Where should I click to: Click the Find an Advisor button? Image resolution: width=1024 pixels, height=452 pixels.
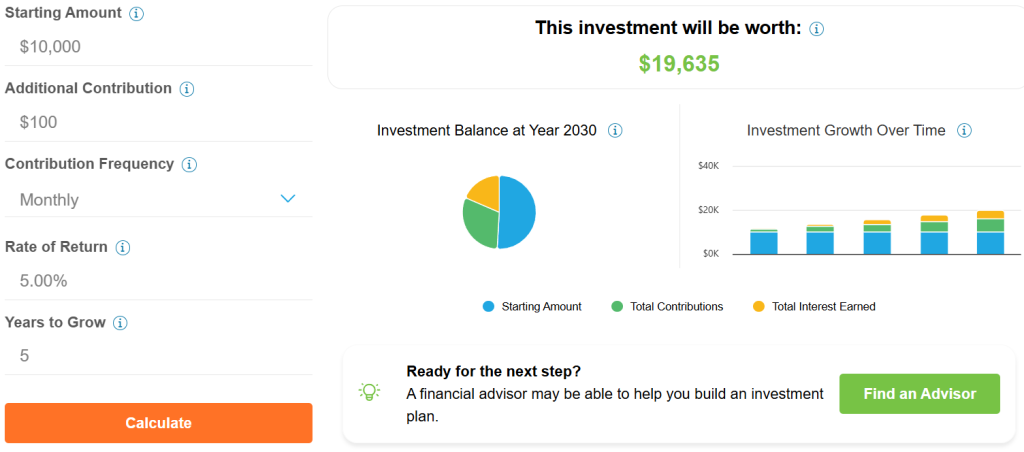[x=919, y=394]
